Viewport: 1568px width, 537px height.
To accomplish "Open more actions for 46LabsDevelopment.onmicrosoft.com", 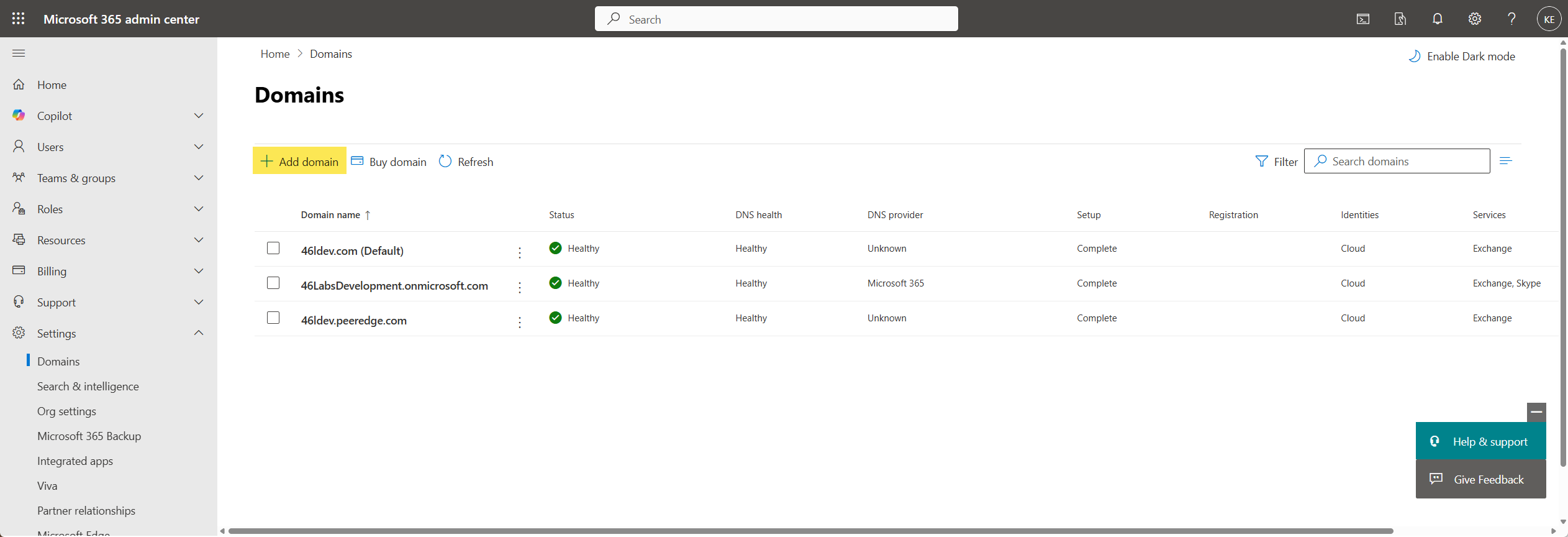I will [x=520, y=287].
